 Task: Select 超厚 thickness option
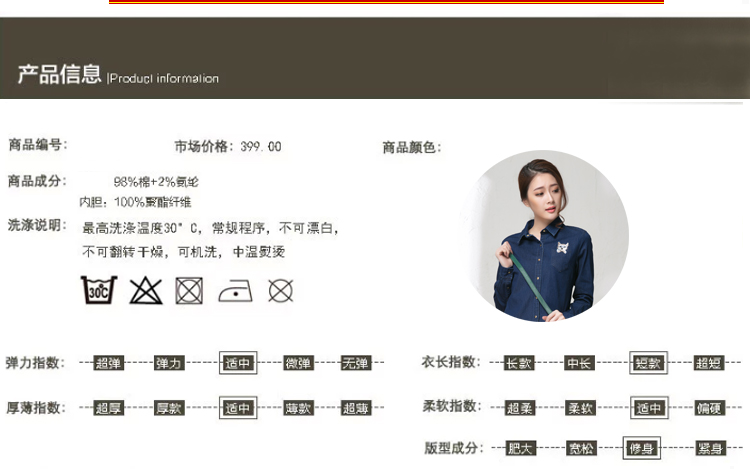[x=109, y=408]
